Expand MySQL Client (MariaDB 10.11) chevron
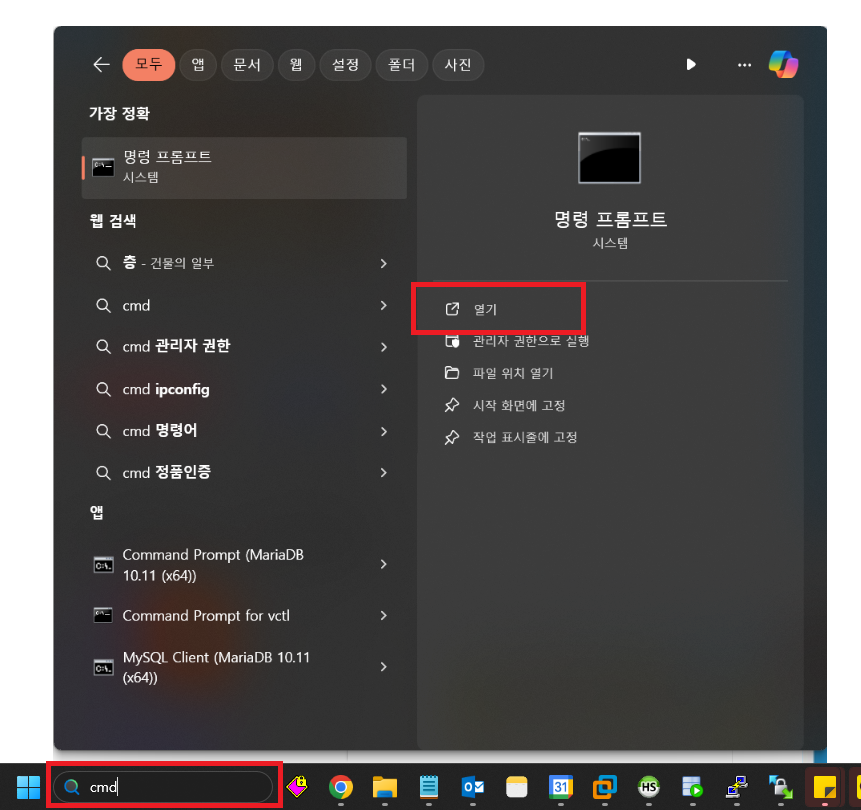861x810 pixels. [384, 667]
